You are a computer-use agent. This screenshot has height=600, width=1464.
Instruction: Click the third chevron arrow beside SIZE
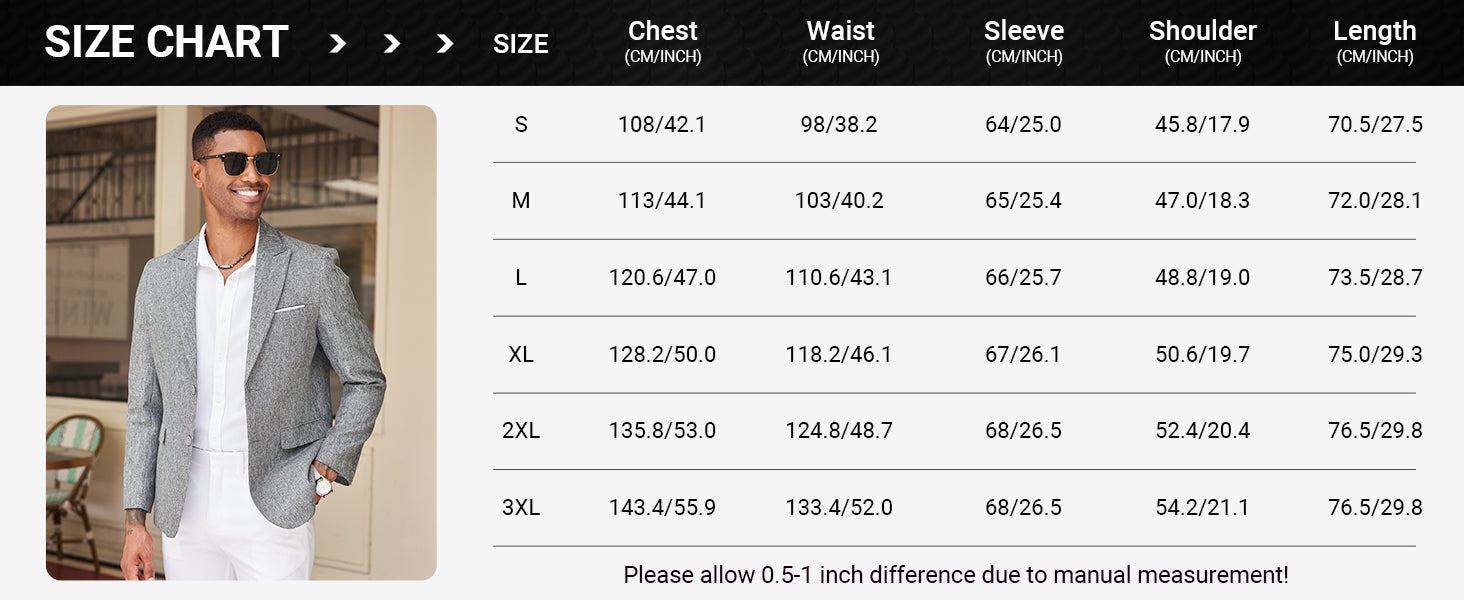[445, 43]
